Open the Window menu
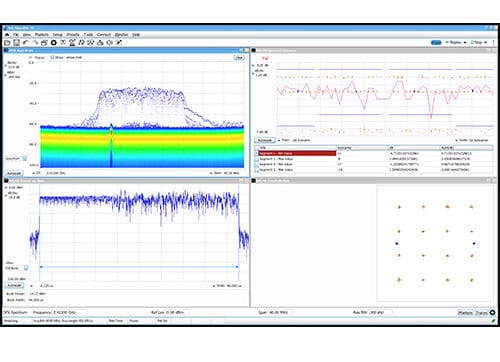The width and height of the screenshot is (500, 362). pyautogui.click(x=122, y=35)
